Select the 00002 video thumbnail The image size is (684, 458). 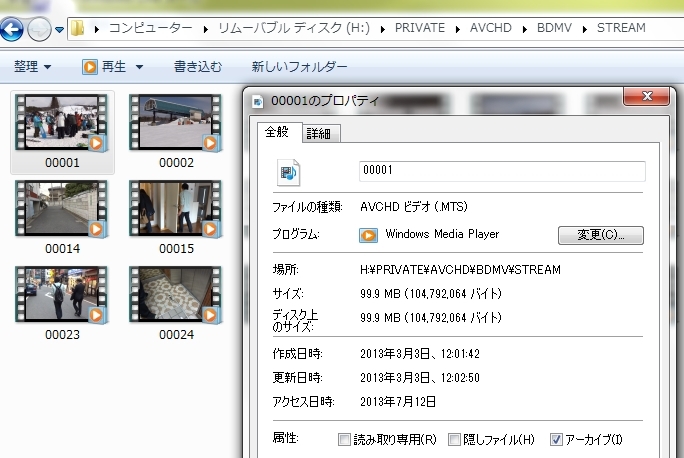176,123
